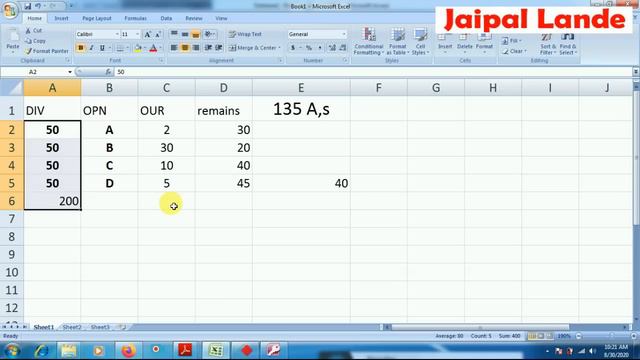Decrease the cell indent
640x360 pixels.
[208, 48]
